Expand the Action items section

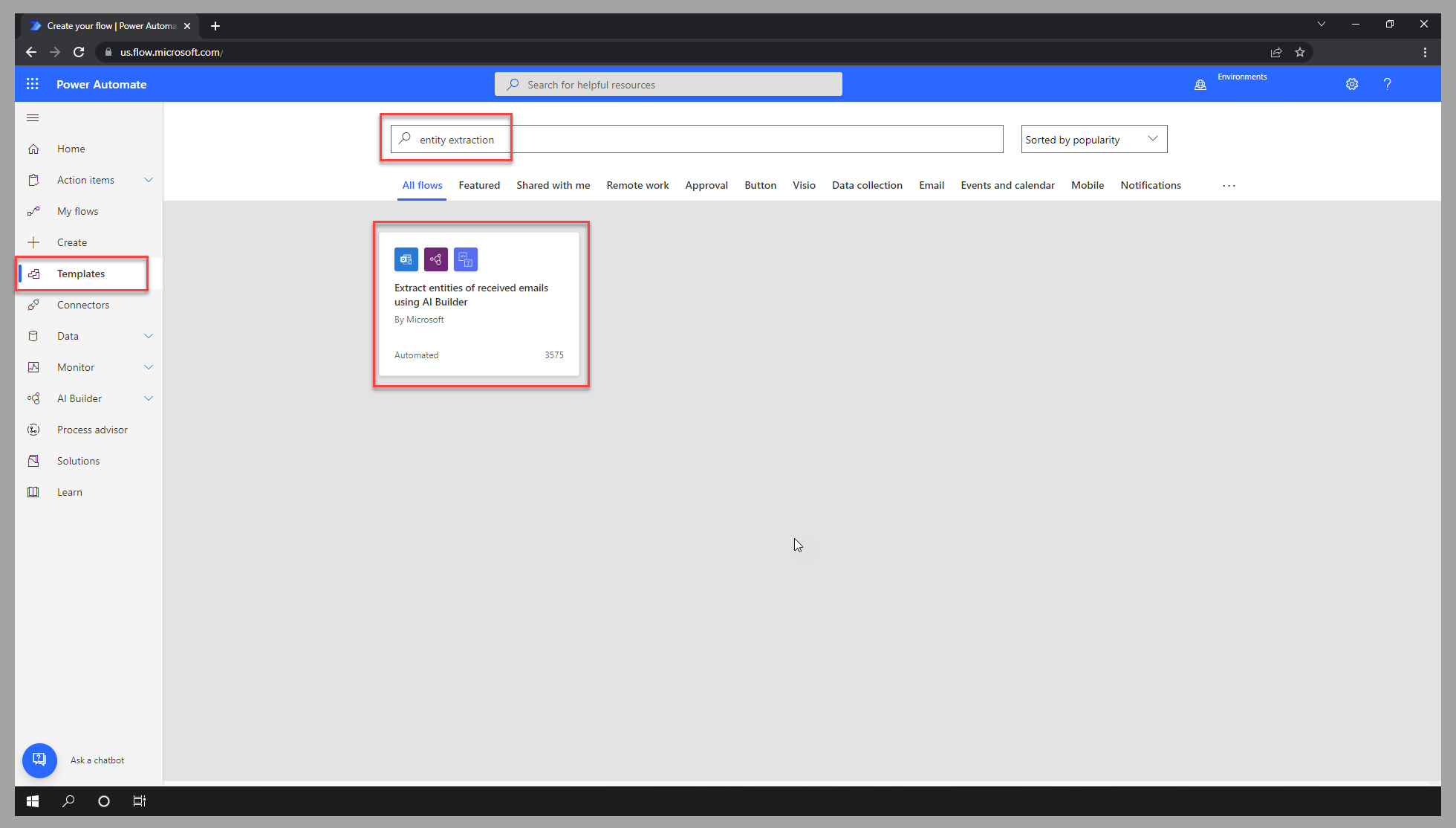(x=149, y=179)
